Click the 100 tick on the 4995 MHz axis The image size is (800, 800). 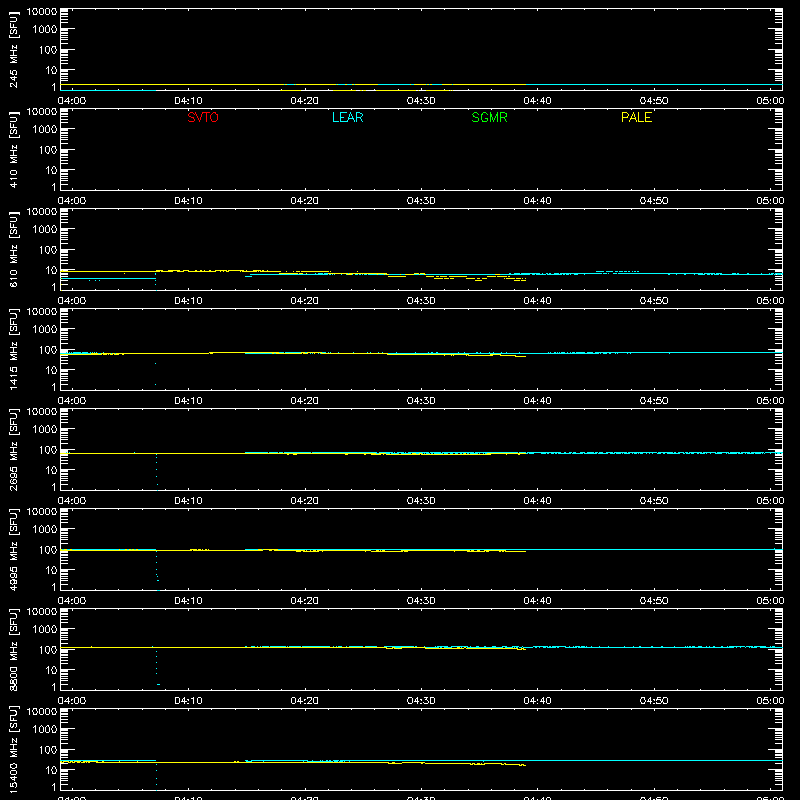48,550
